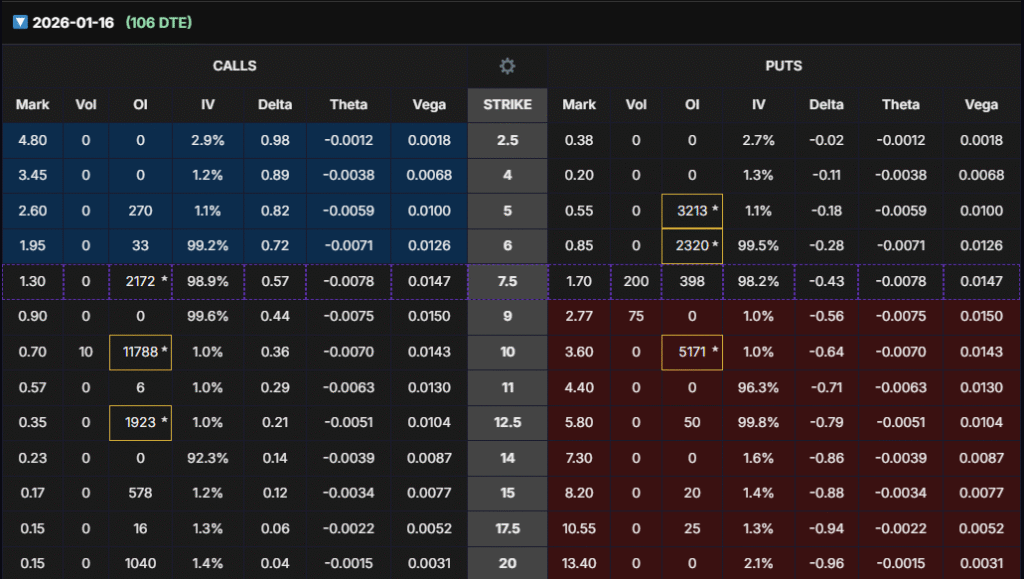Select call mark 1.30 at 7.5 strike

[x=33, y=282]
